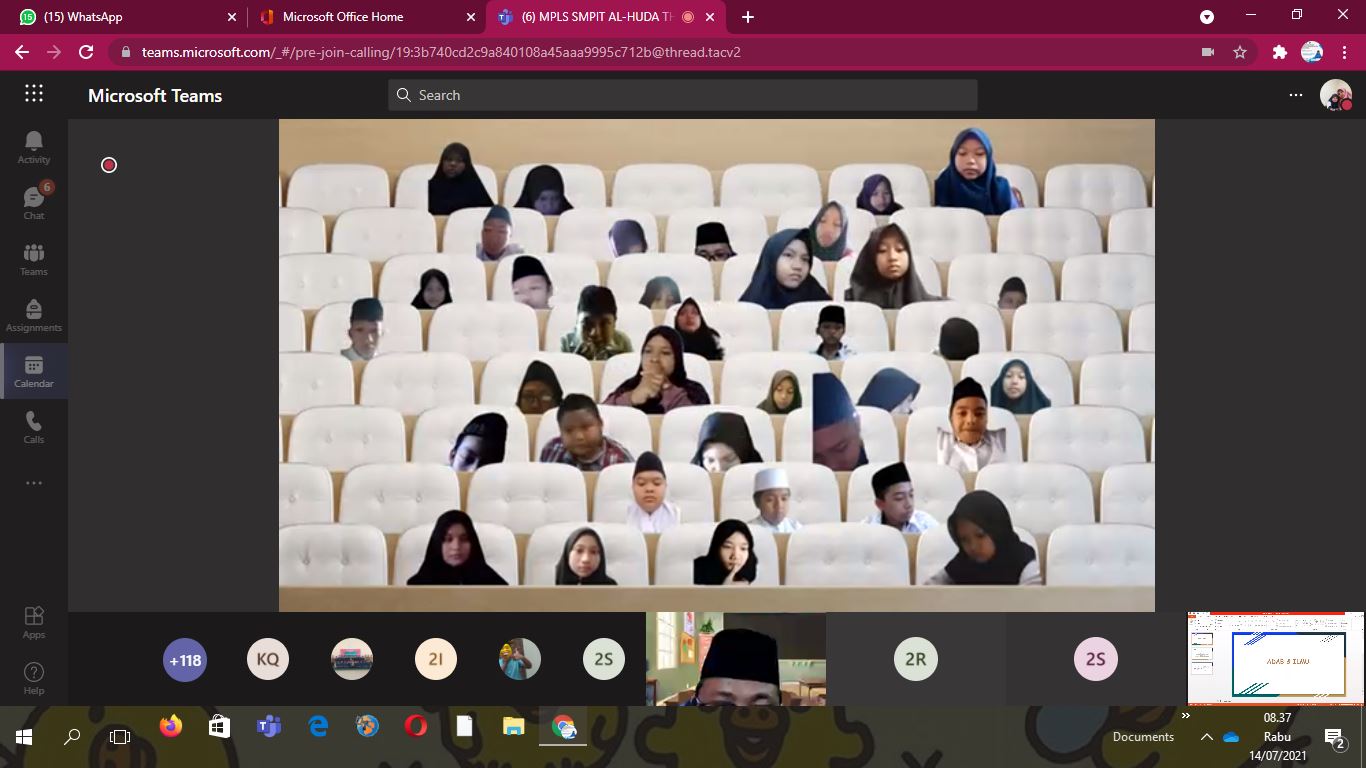Click the app launcher waffle icon
1366x768 pixels.
34,94
